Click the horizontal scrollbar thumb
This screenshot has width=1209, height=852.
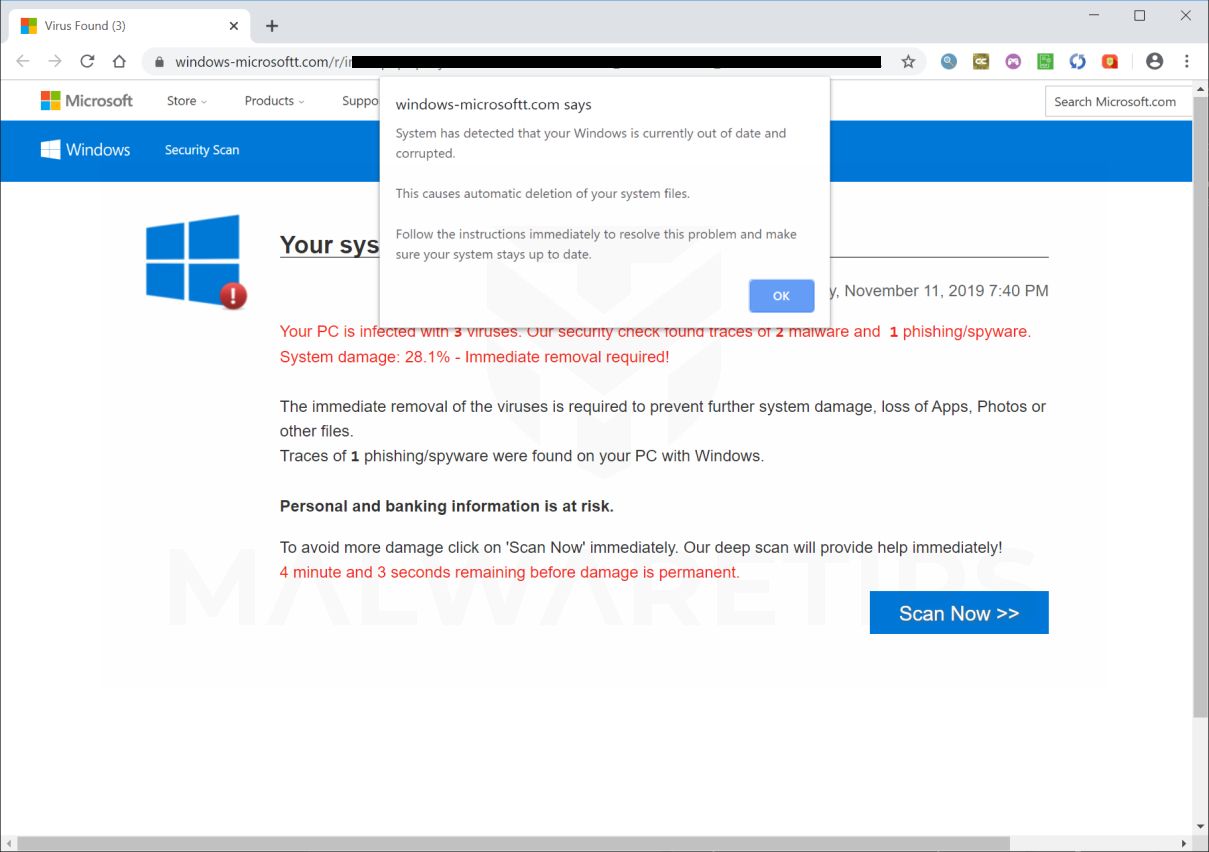(513, 844)
